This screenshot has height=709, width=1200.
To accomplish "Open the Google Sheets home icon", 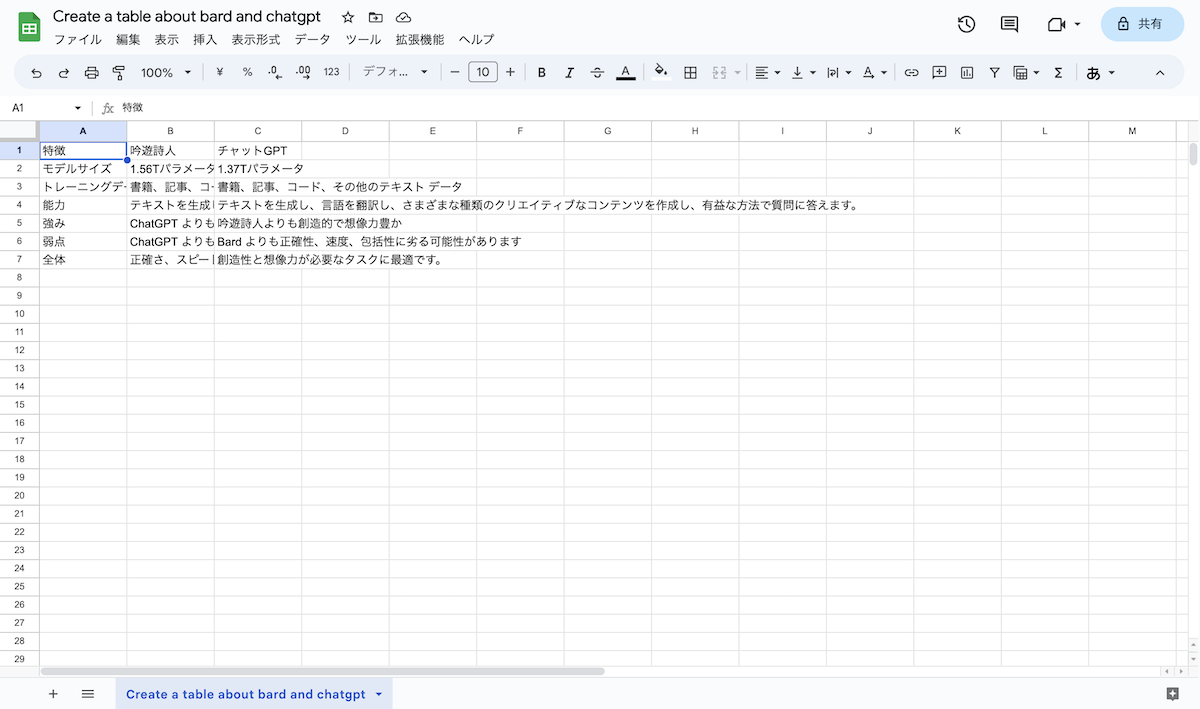I will [29, 27].
